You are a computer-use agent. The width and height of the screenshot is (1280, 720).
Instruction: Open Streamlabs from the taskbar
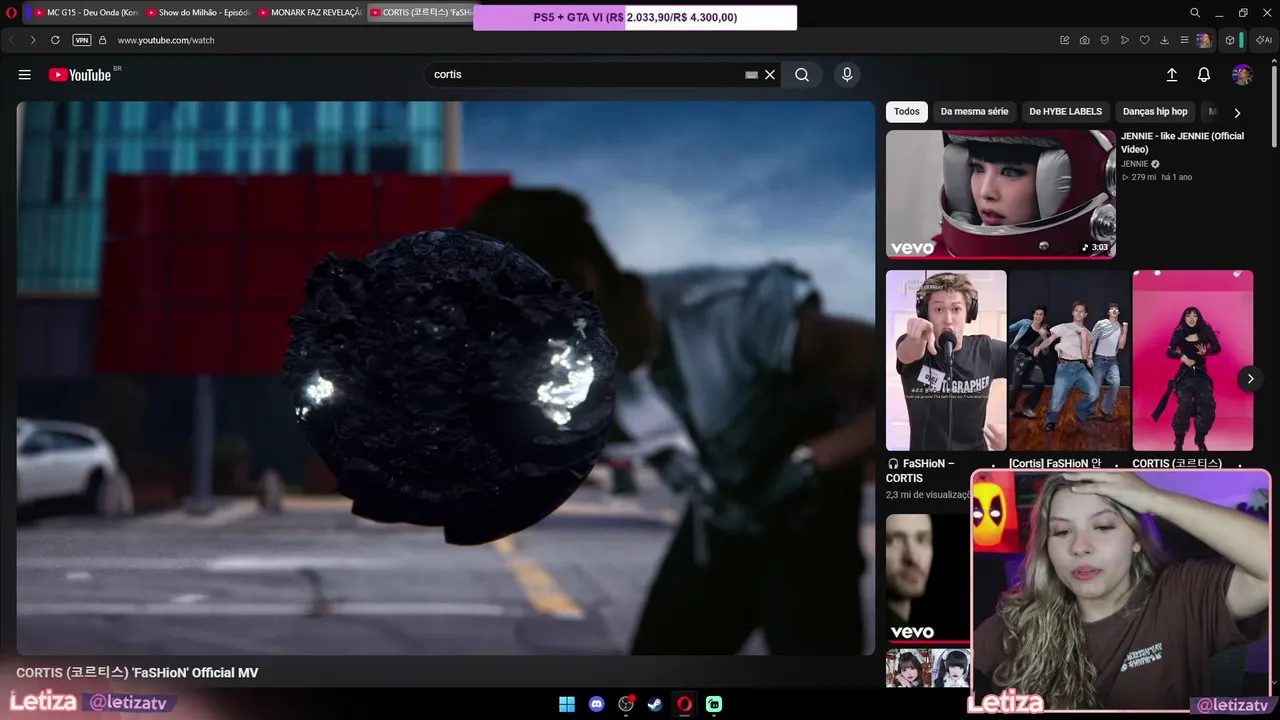tap(714, 704)
